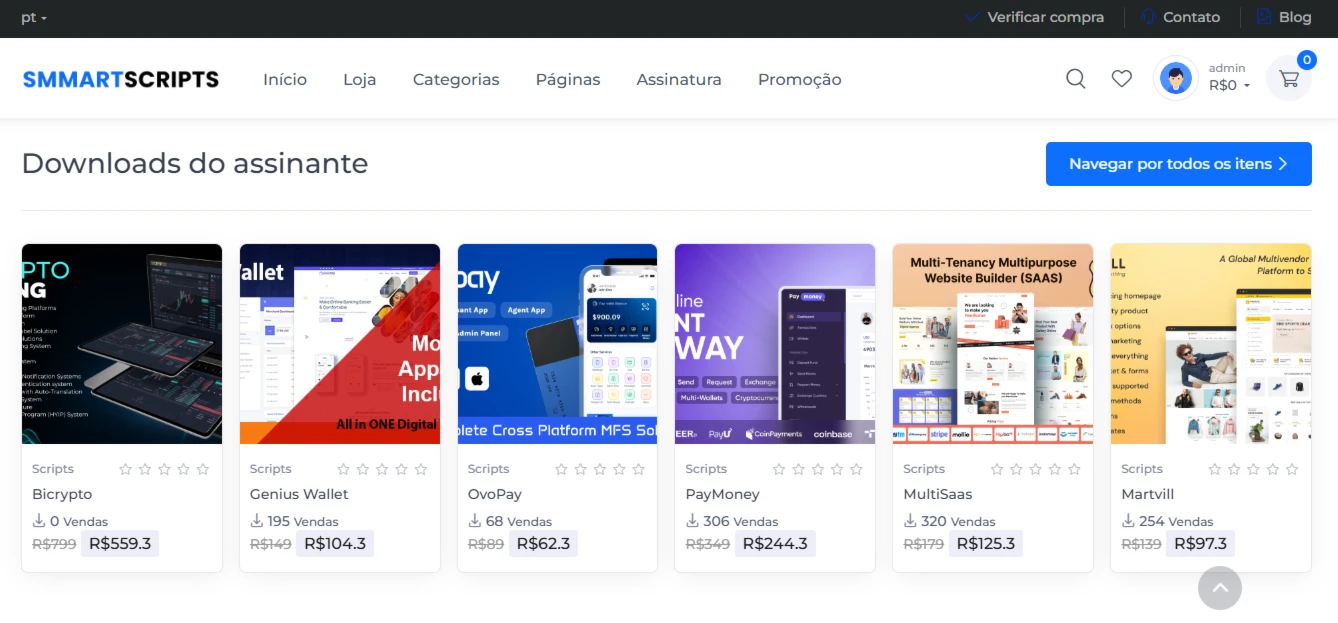Click the Contato headset icon

click(x=1148, y=17)
